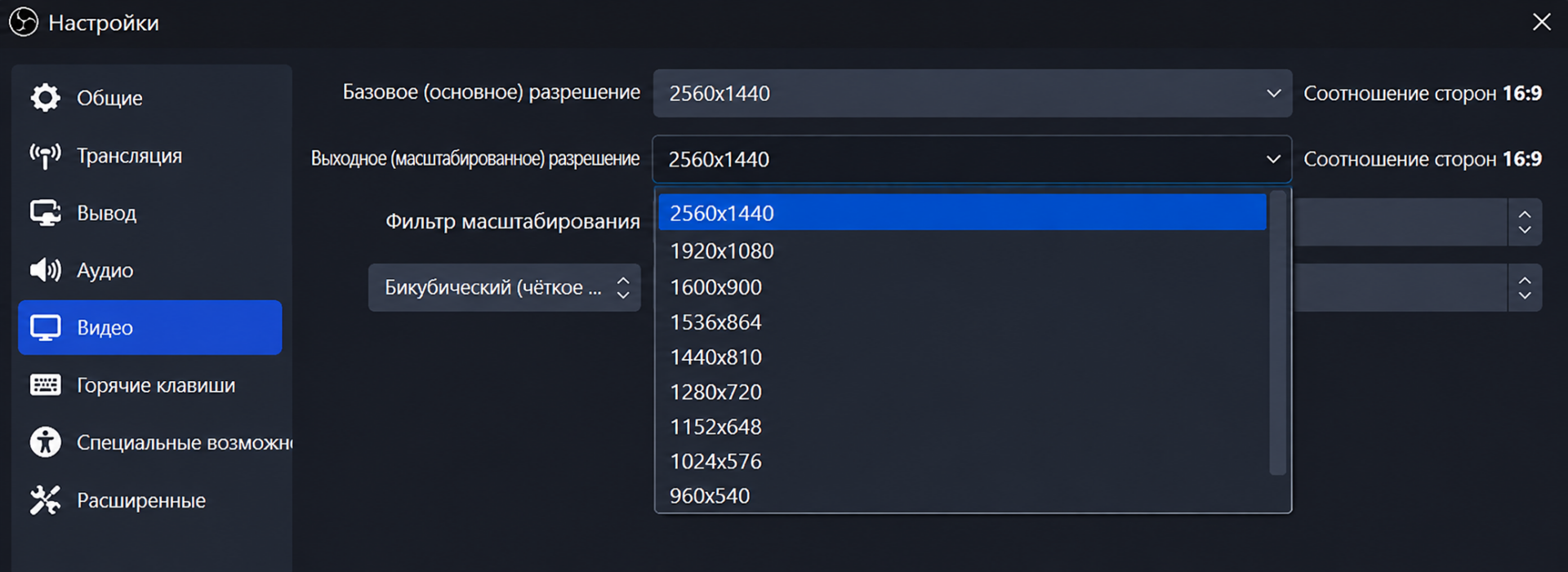
Task: Open Расширенные settings section
Action: [x=150, y=500]
